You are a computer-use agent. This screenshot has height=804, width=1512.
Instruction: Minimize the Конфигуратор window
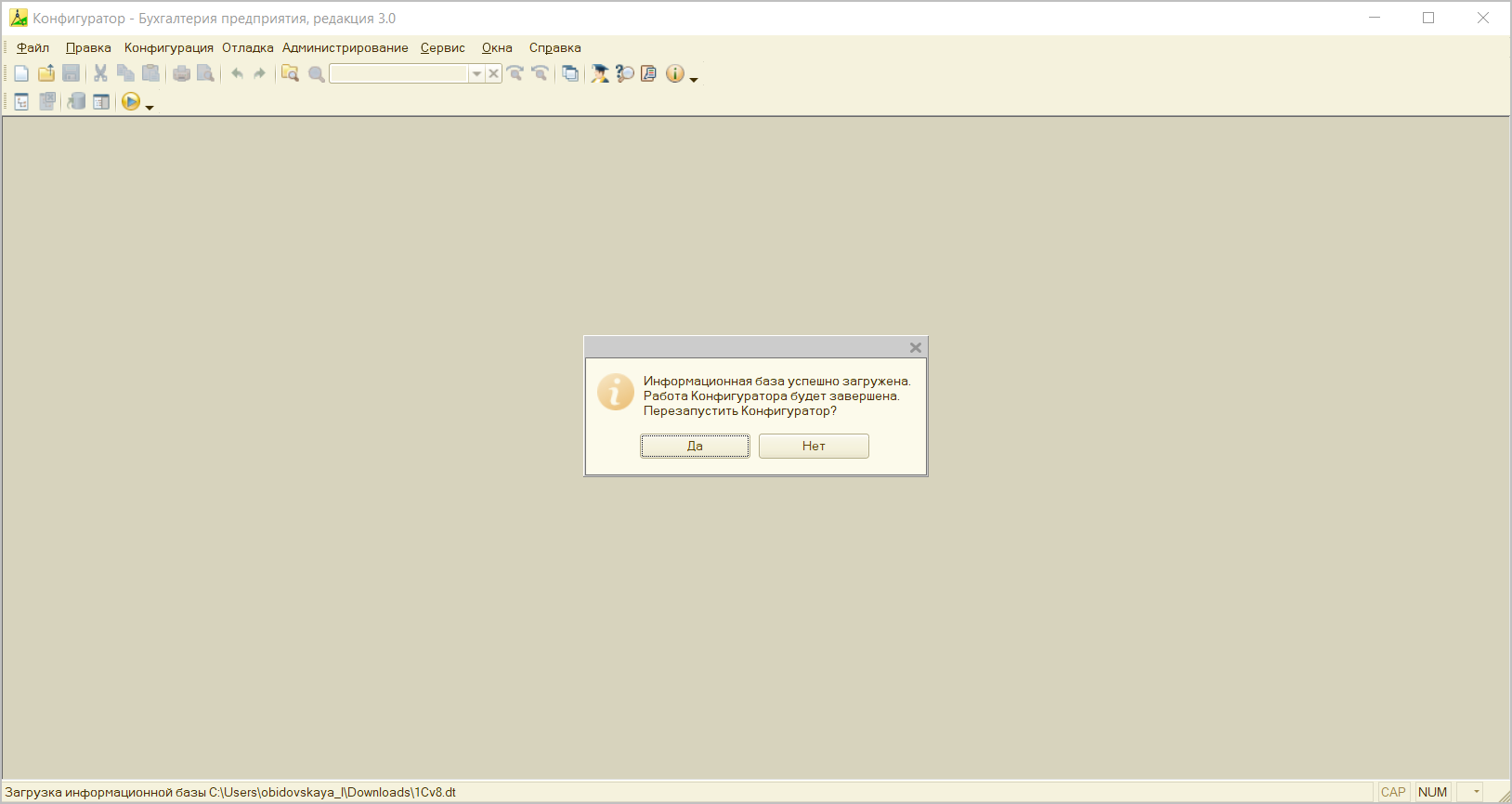coord(1375,18)
